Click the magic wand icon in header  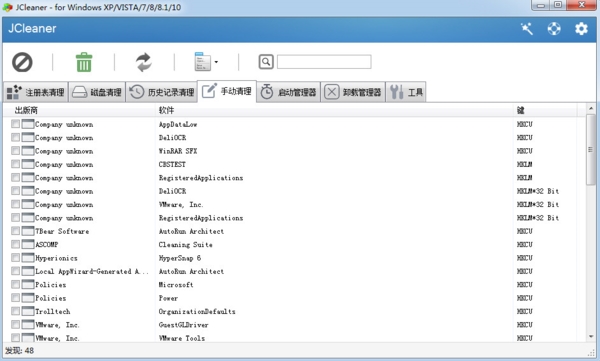[527, 29]
